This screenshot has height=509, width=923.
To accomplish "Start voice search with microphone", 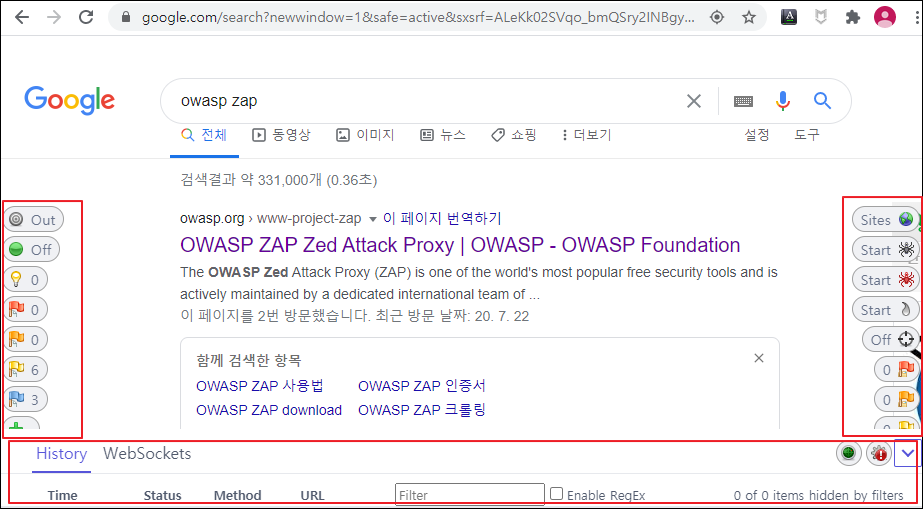I will click(782, 101).
